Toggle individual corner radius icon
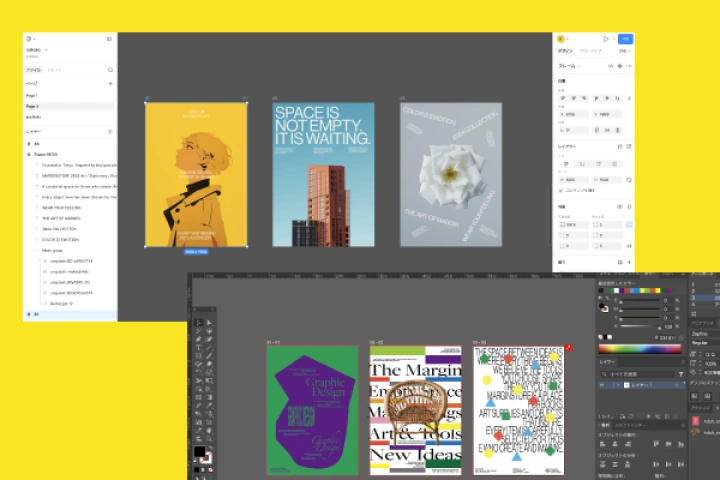The width and height of the screenshot is (720, 480). click(629, 225)
